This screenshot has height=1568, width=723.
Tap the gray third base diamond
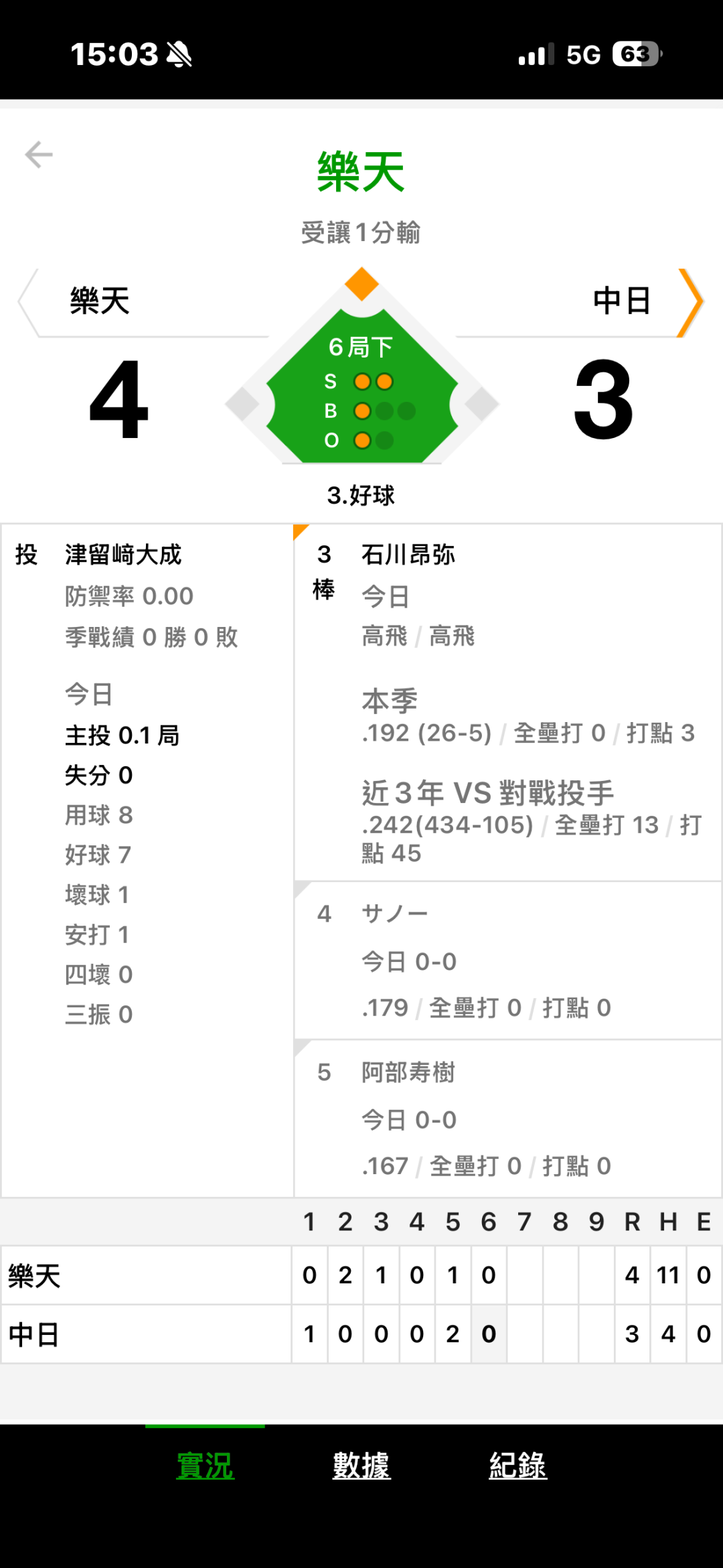[242, 404]
